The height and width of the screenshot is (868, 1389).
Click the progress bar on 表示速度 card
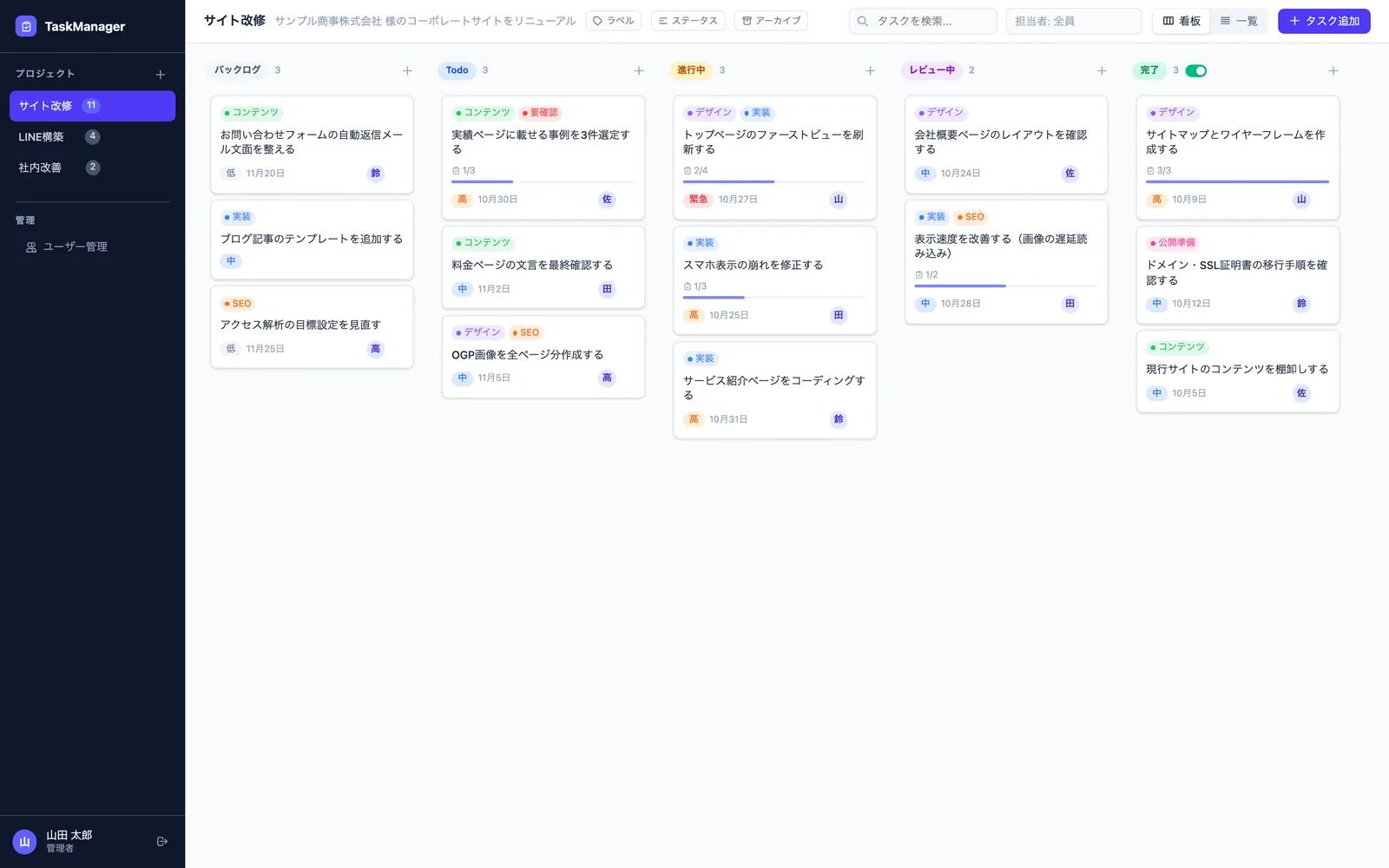[x=1006, y=286]
